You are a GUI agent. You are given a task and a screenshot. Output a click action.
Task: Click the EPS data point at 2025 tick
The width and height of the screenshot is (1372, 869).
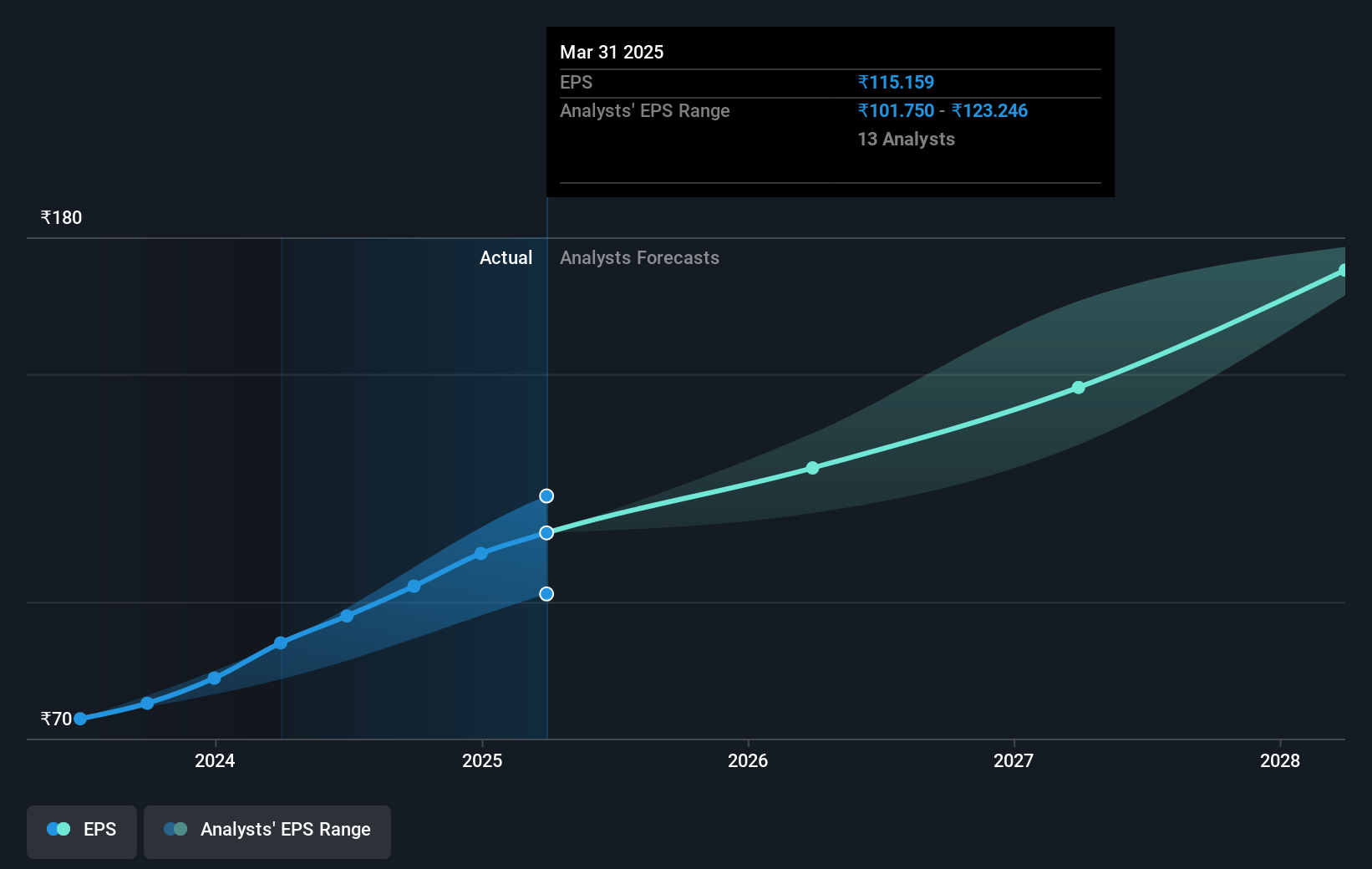tap(480, 553)
